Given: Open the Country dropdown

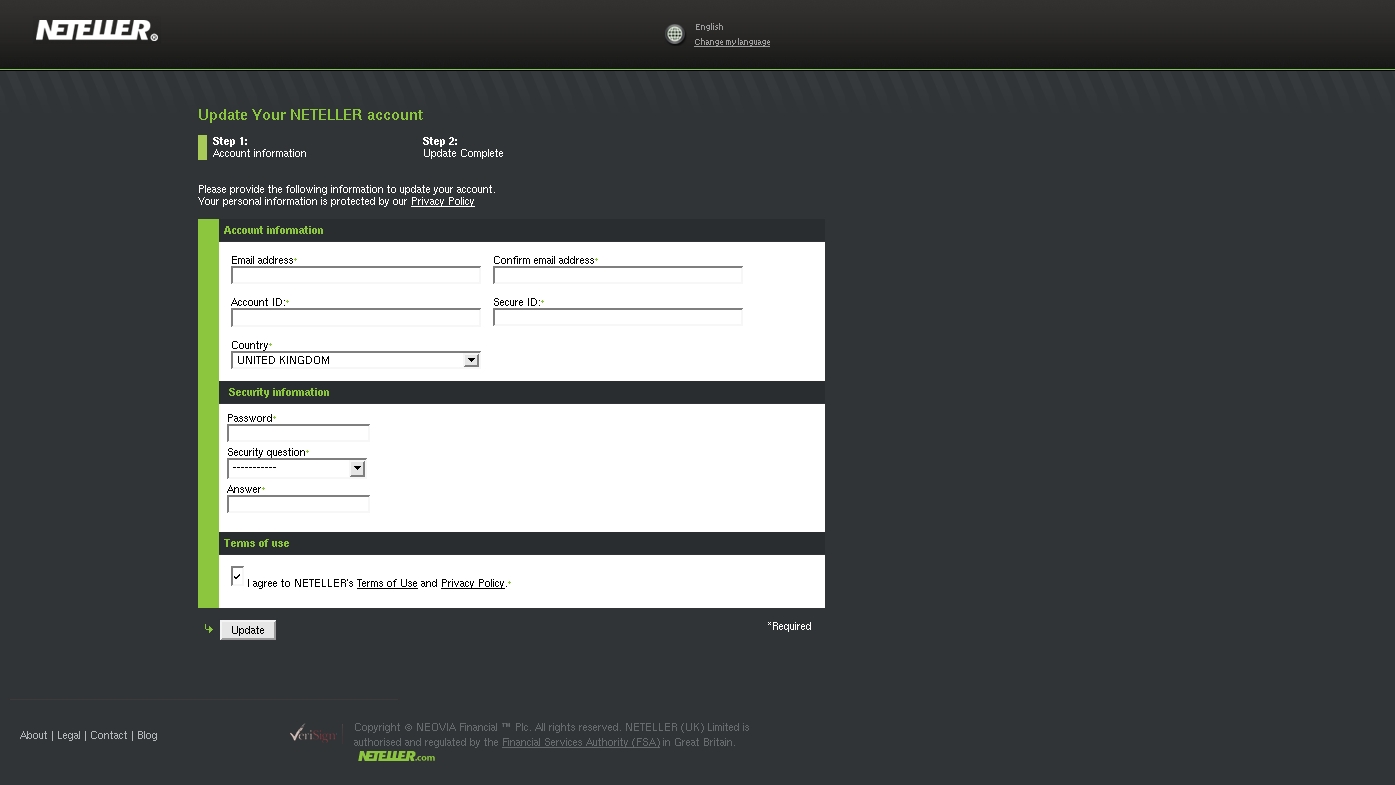Looking at the screenshot, I should point(356,360).
